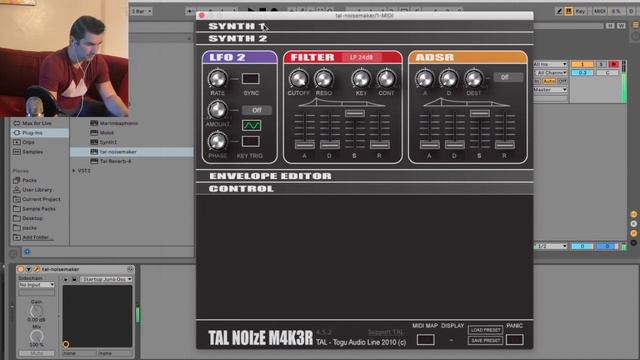The width and height of the screenshot is (640, 360).
Task: Expand the VST3 folder in browser
Action: (74, 171)
